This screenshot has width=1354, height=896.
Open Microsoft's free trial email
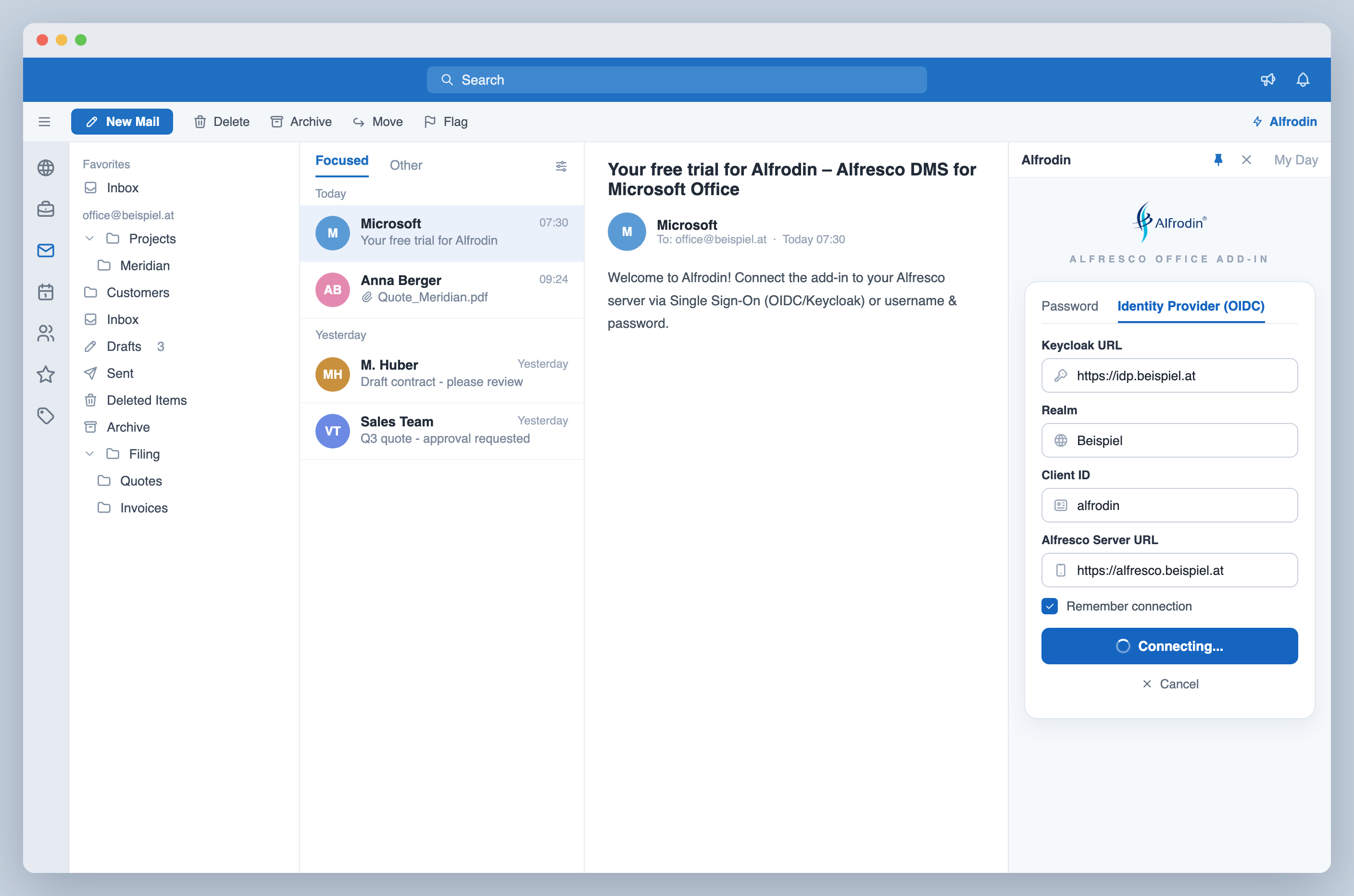[442, 233]
